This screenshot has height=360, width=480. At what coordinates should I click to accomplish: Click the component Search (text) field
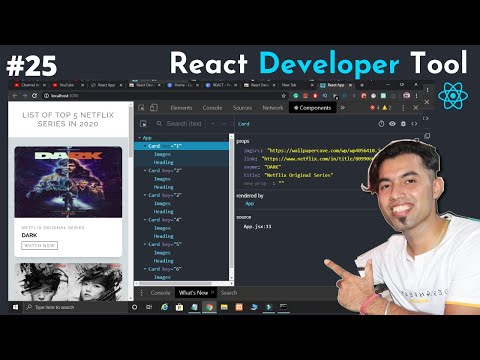pyautogui.click(x=184, y=124)
